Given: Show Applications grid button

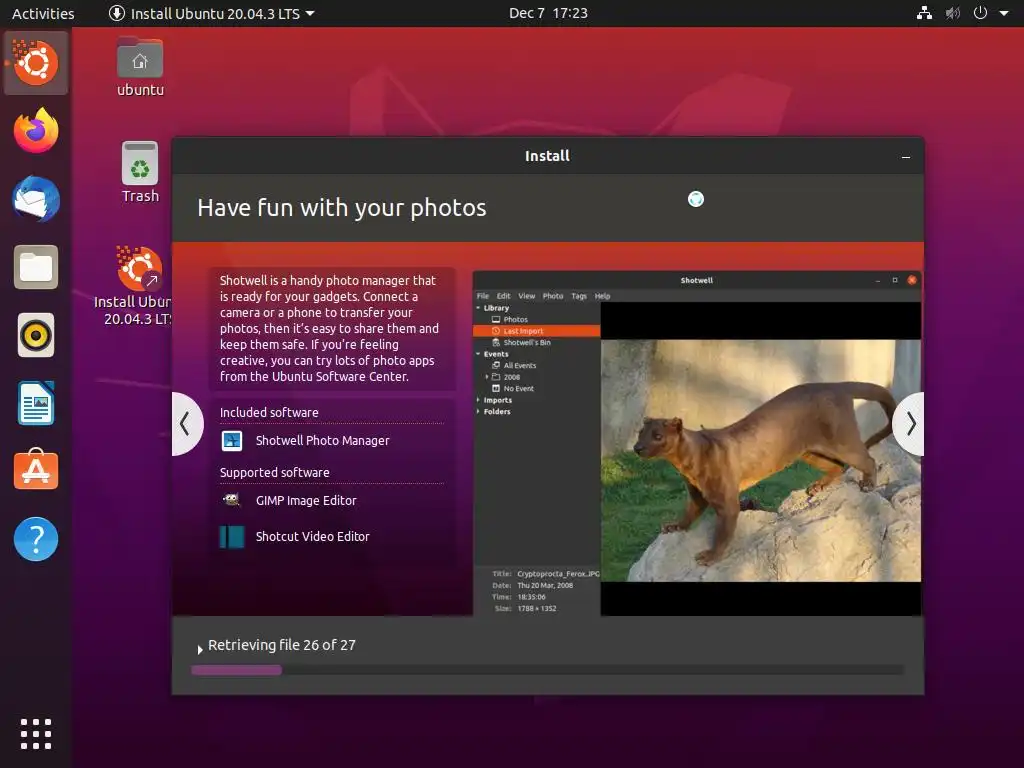Looking at the screenshot, I should click(x=36, y=733).
